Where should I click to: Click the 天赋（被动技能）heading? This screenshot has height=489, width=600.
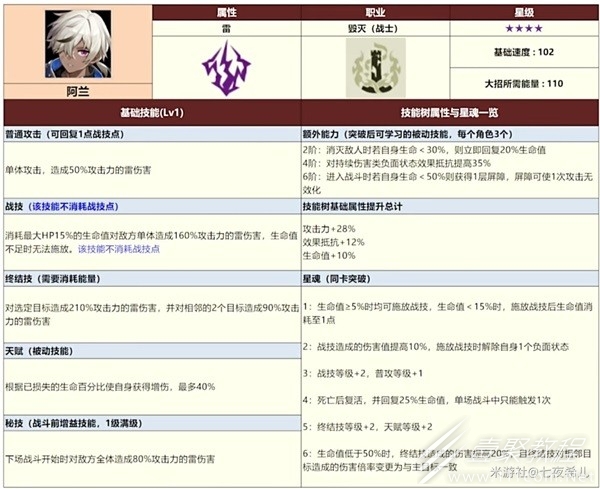click(x=39, y=351)
